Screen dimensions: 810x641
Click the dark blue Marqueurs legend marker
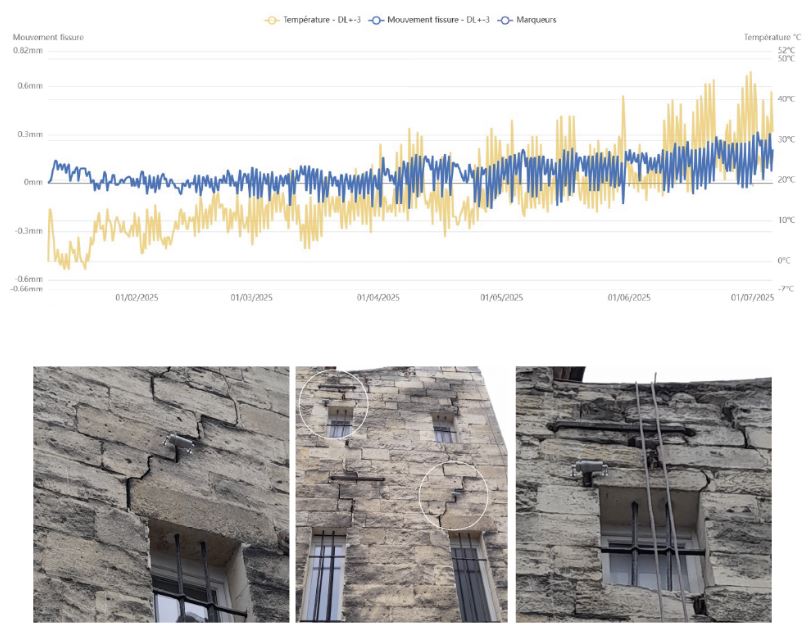505,20
